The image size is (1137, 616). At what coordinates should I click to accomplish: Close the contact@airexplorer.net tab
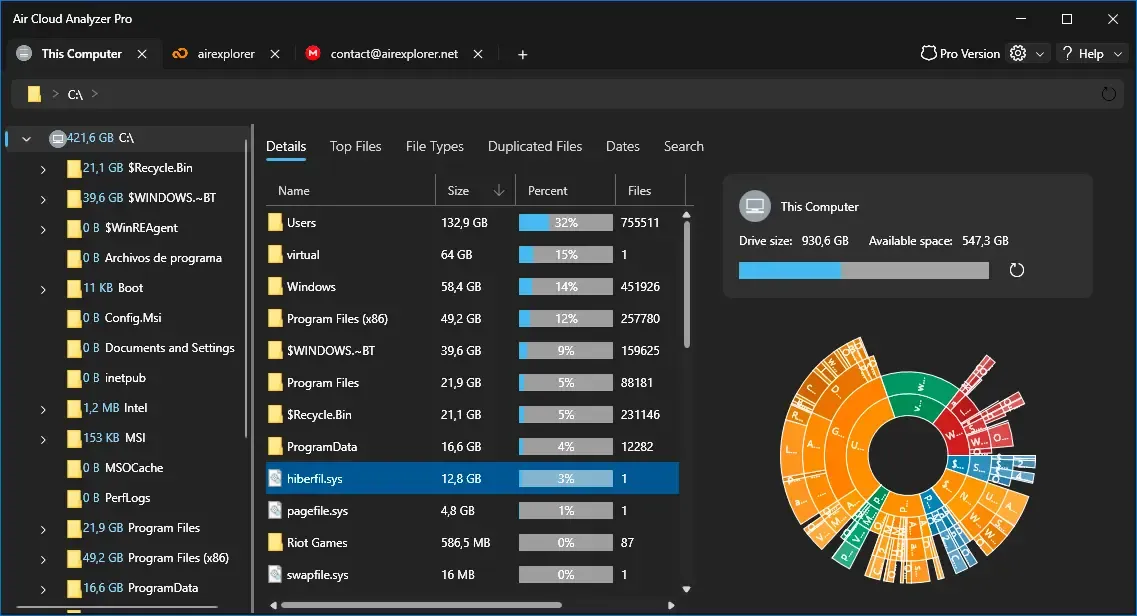pos(478,54)
